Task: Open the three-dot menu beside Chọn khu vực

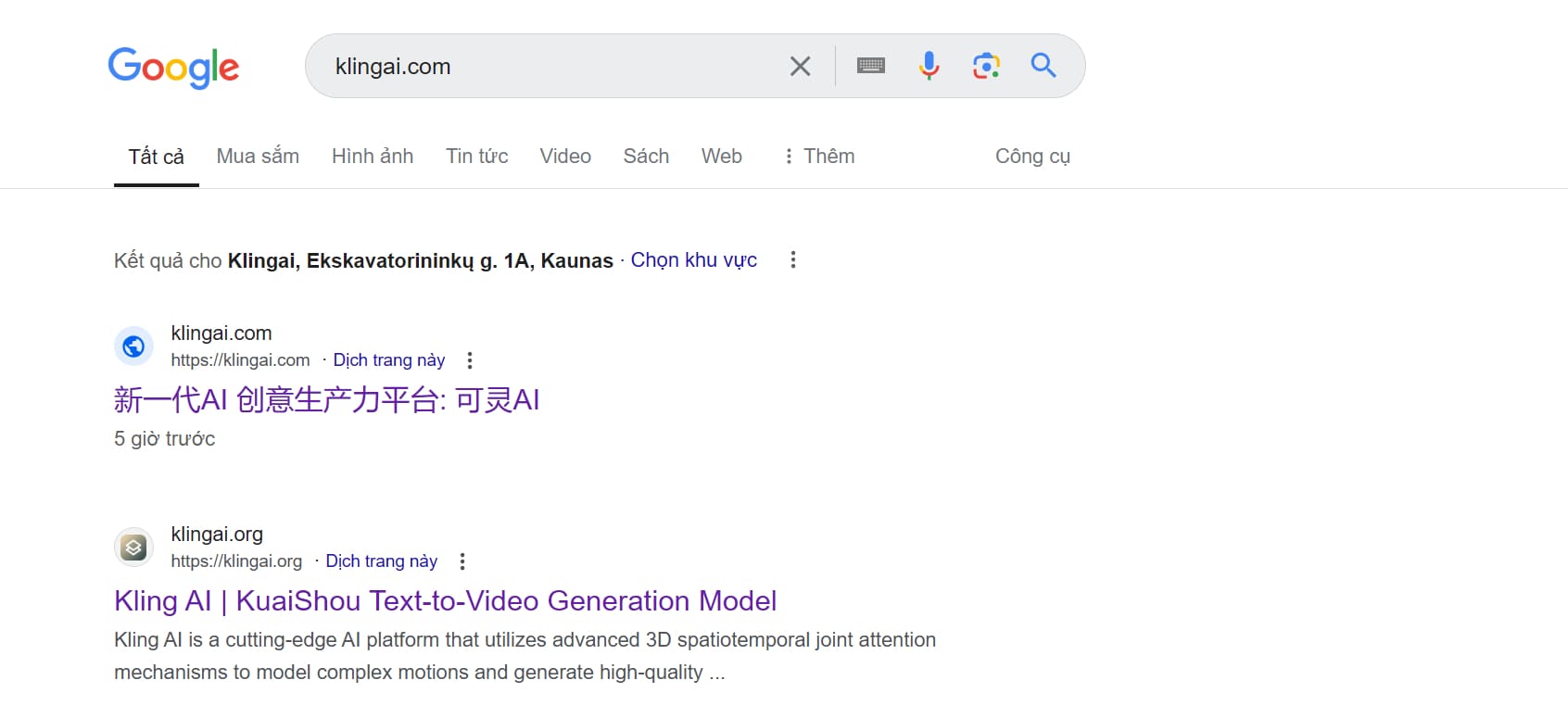Action: click(x=792, y=260)
